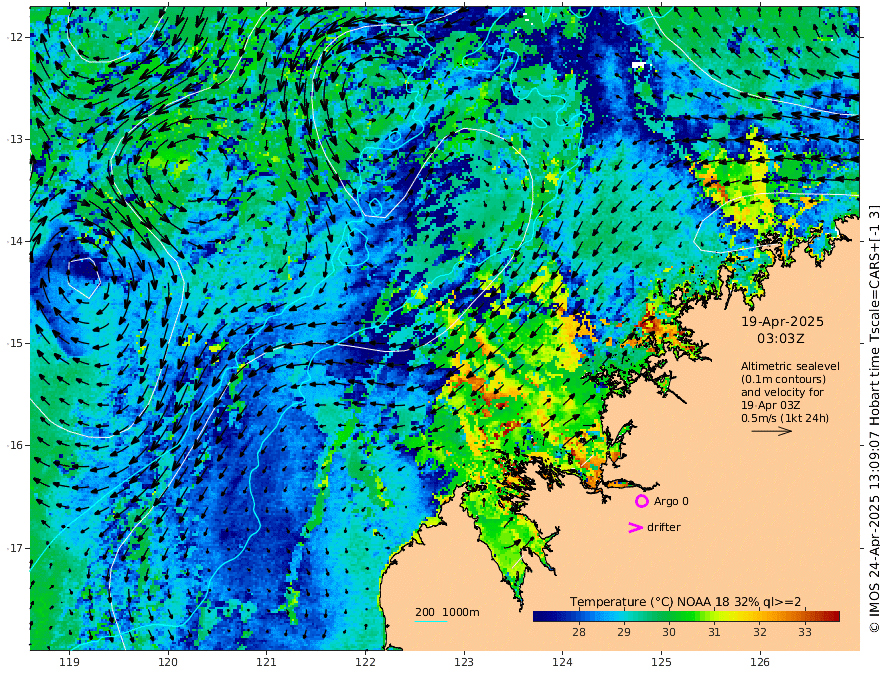Click longitude axis label 121
The width and height of the screenshot is (880, 680).
(267, 662)
